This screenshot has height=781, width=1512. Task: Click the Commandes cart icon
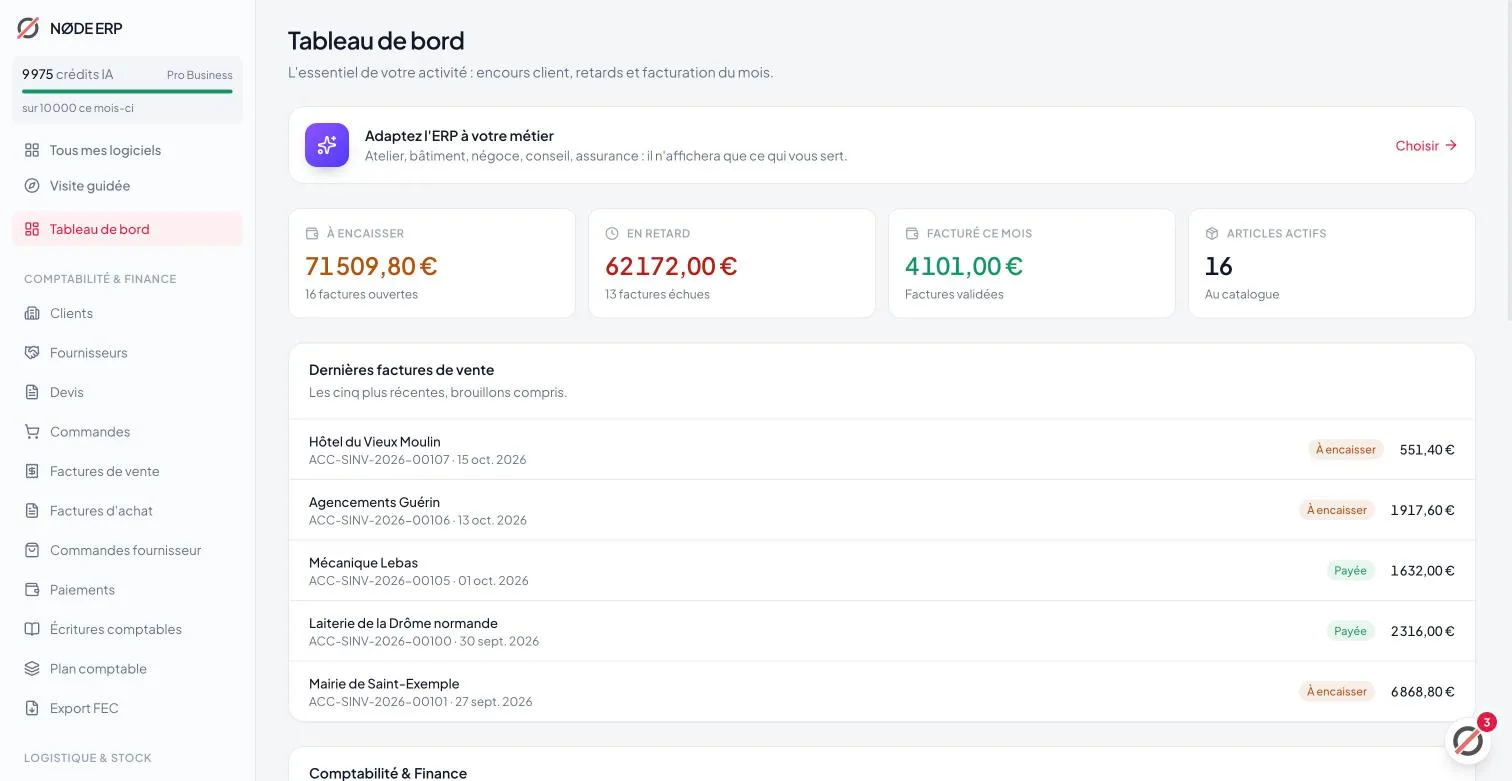pyautogui.click(x=32, y=432)
